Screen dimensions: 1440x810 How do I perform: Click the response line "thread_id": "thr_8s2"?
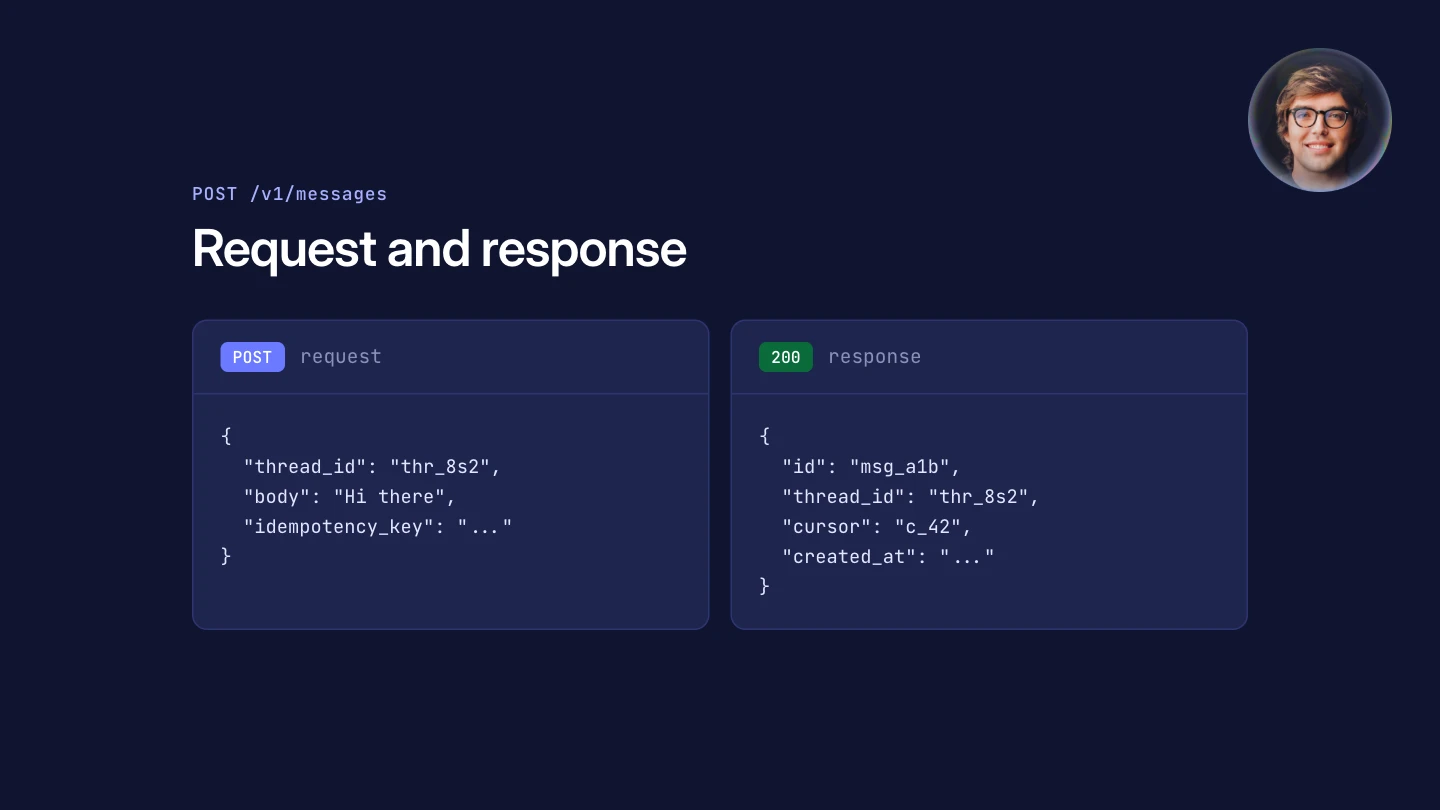911,497
